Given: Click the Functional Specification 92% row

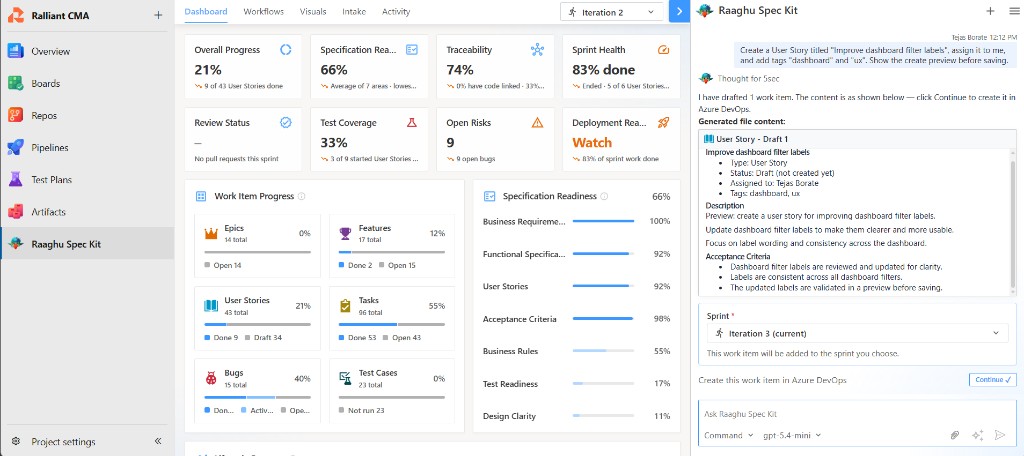Looking at the screenshot, I should [x=576, y=253].
